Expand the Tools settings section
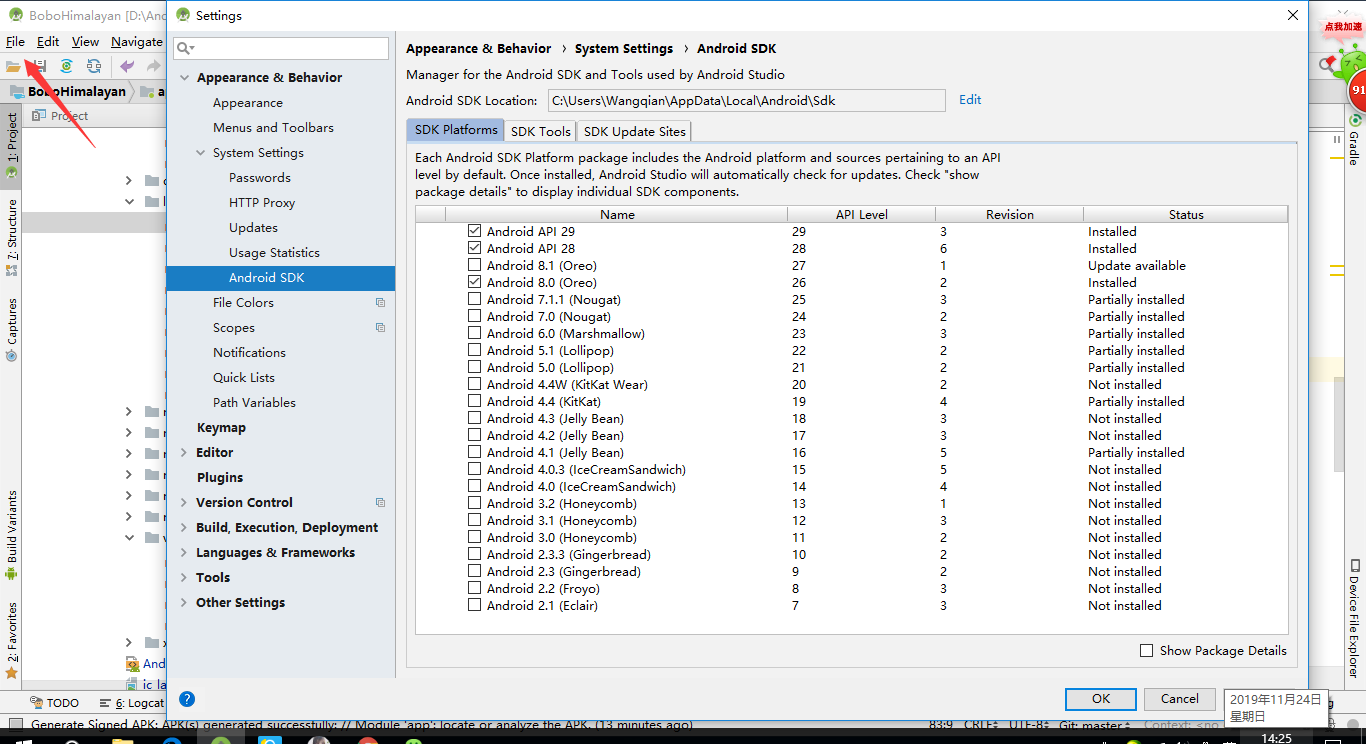 [x=184, y=577]
